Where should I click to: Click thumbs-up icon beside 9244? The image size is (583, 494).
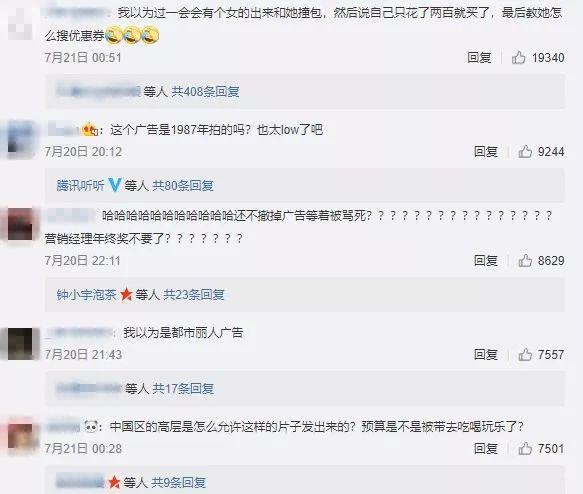[525, 152]
